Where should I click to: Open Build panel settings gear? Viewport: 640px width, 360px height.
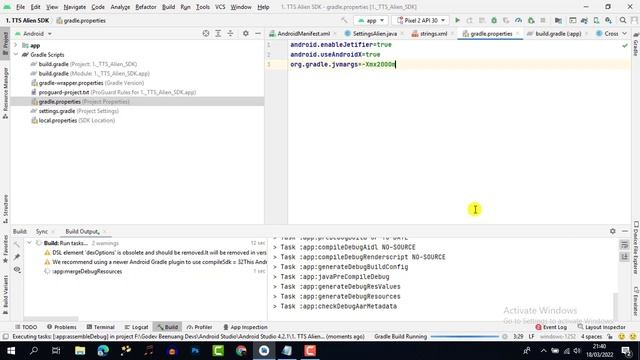point(613,231)
